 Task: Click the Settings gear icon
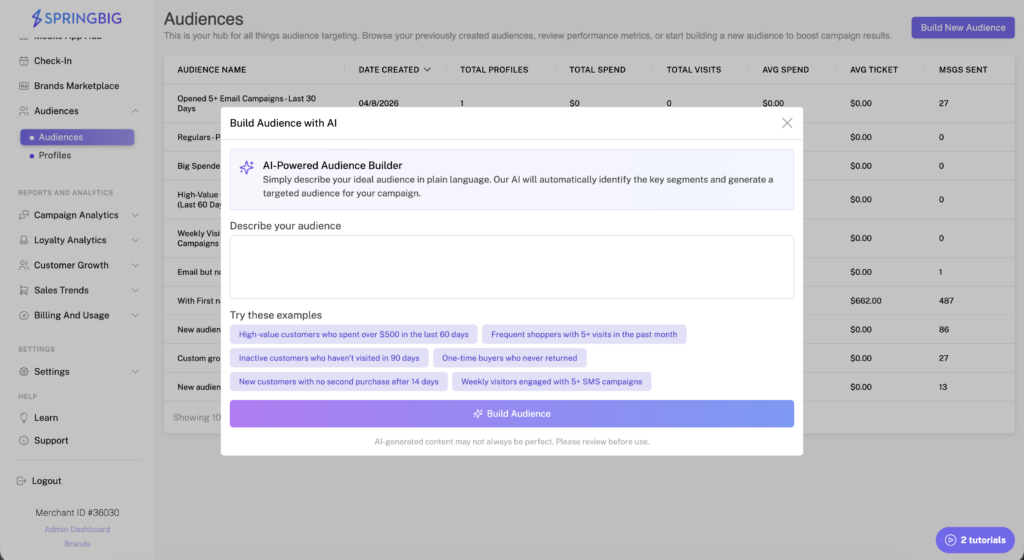coord(24,372)
